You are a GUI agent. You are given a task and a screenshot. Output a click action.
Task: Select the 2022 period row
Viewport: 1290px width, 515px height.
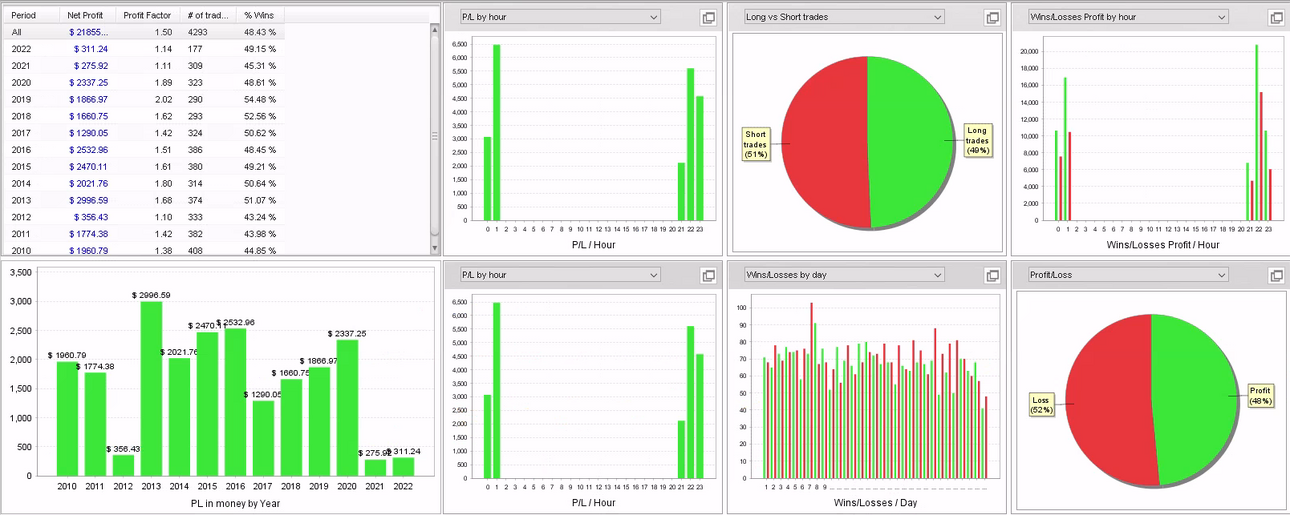coord(142,49)
